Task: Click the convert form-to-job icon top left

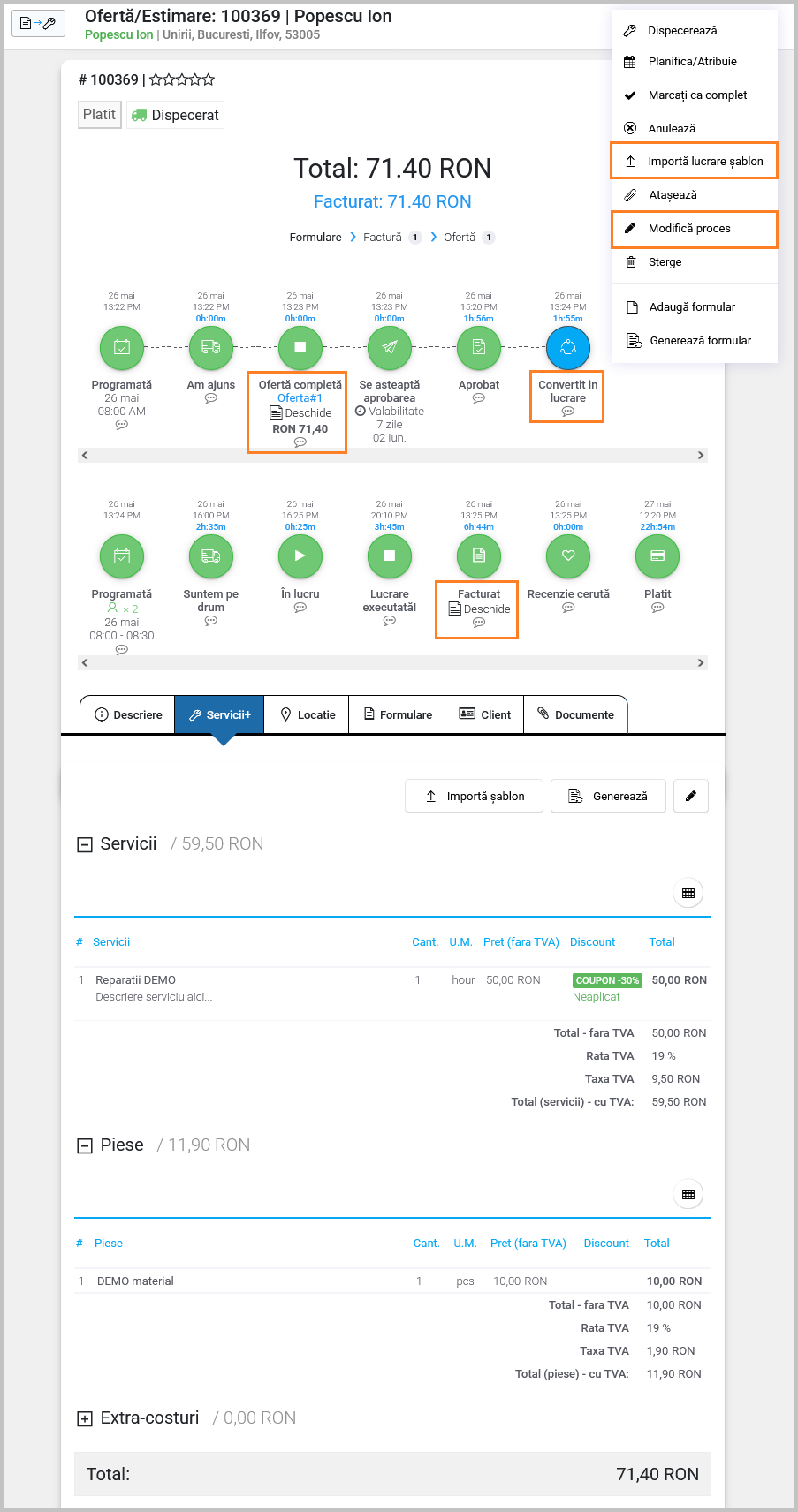Action: click(38, 24)
